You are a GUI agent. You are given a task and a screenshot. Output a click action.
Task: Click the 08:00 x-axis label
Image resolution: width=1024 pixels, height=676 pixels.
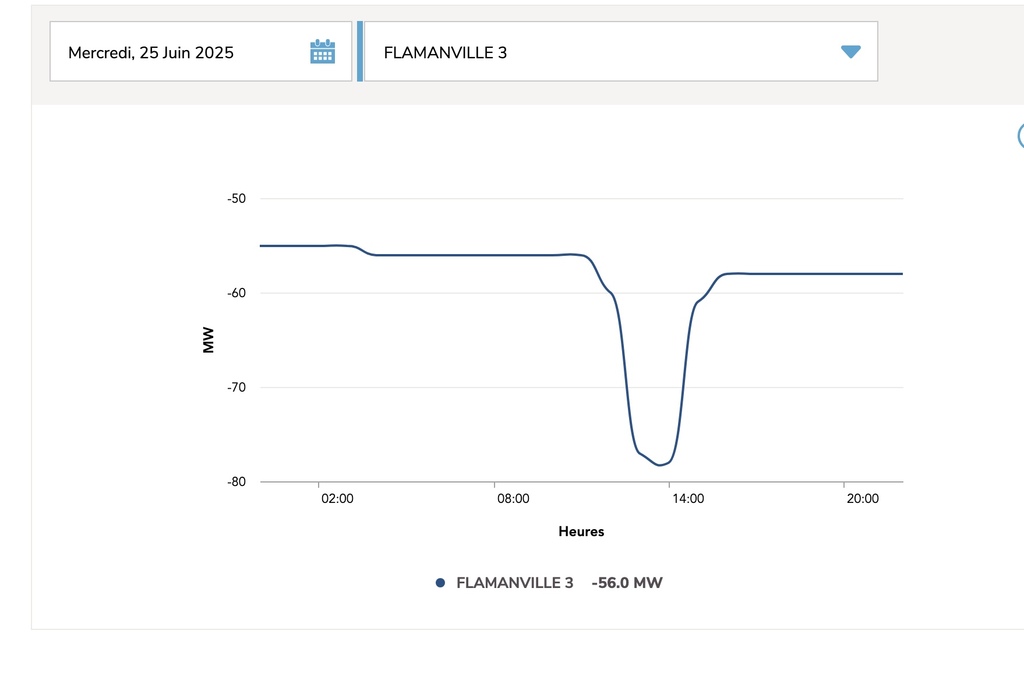point(513,498)
